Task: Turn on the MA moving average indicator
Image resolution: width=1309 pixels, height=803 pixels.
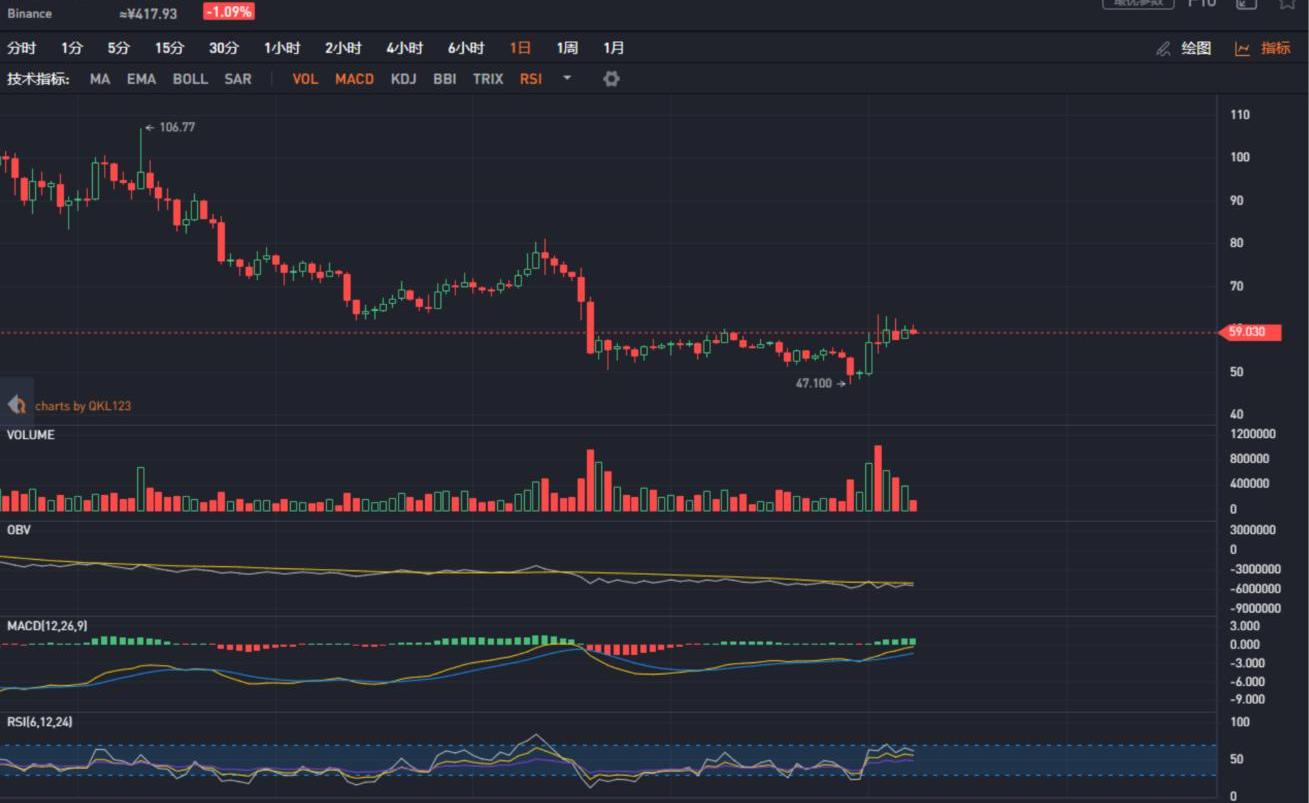Action: point(100,78)
